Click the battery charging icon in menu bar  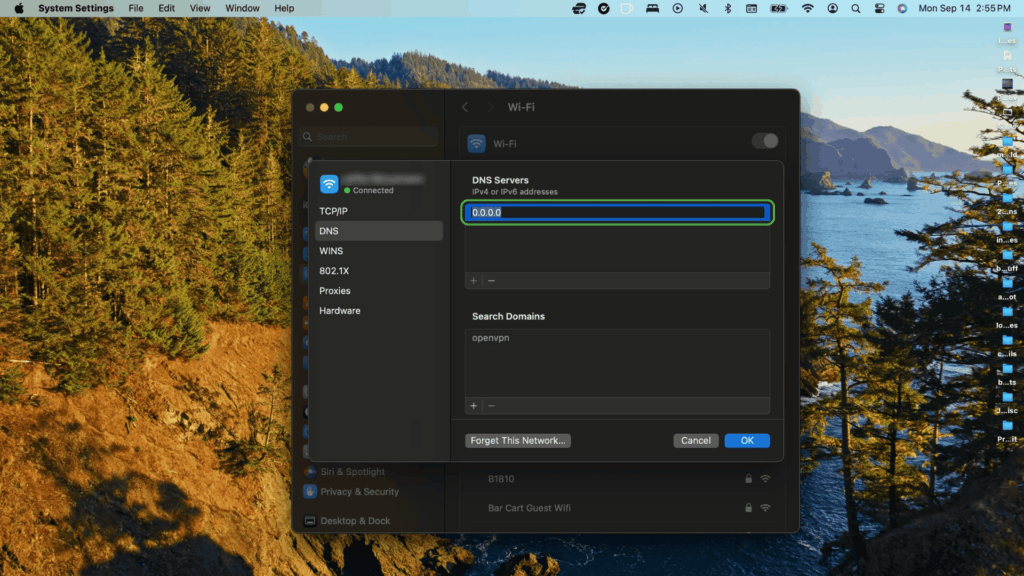(778, 8)
